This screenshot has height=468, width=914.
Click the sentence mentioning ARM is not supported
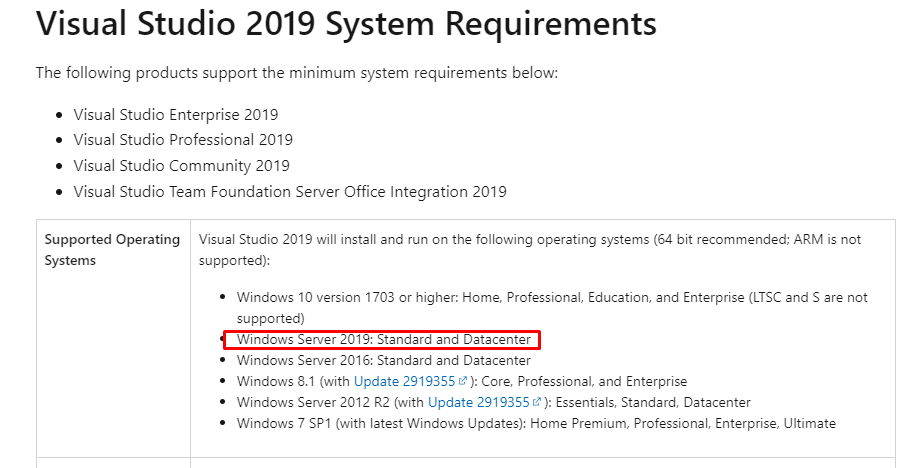(530, 250)
